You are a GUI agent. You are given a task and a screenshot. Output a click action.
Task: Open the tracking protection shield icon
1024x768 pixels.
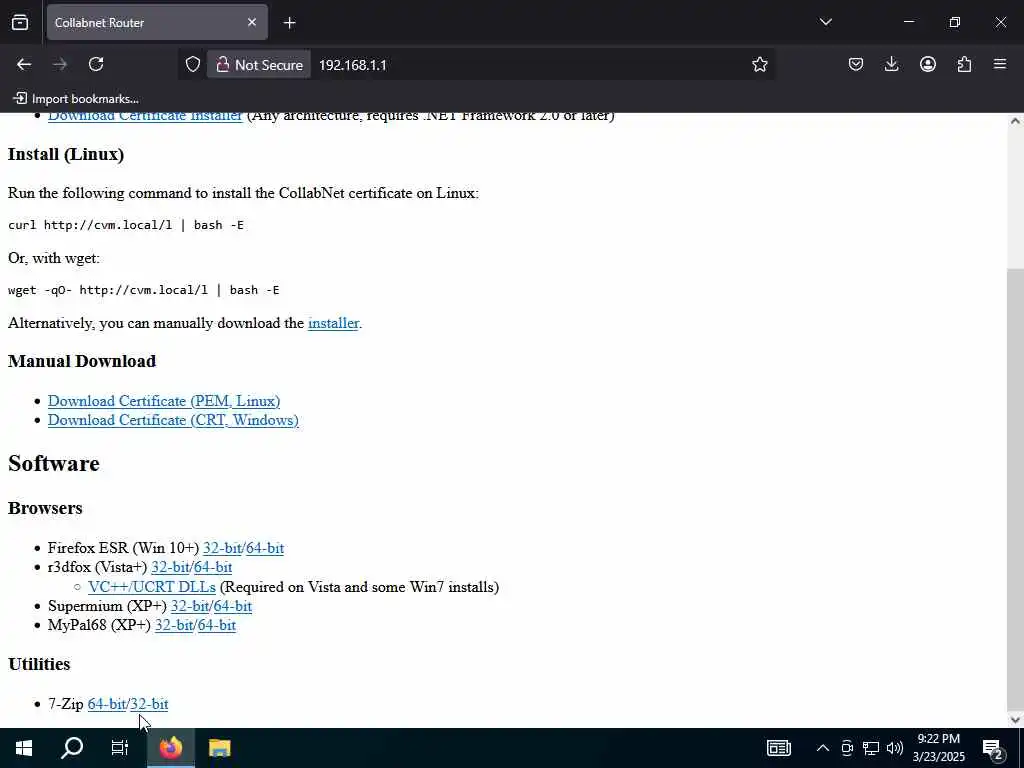click(193, 64)
